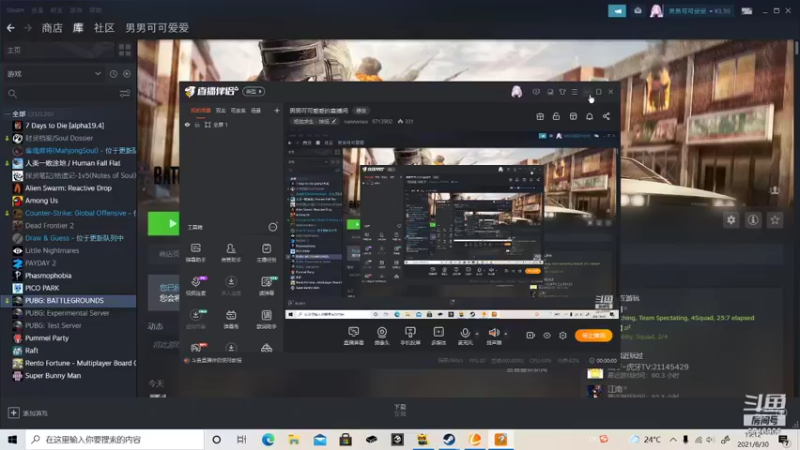
Task: Expand the 游戏 filter dropdown
Action: [x=54, y=74]
